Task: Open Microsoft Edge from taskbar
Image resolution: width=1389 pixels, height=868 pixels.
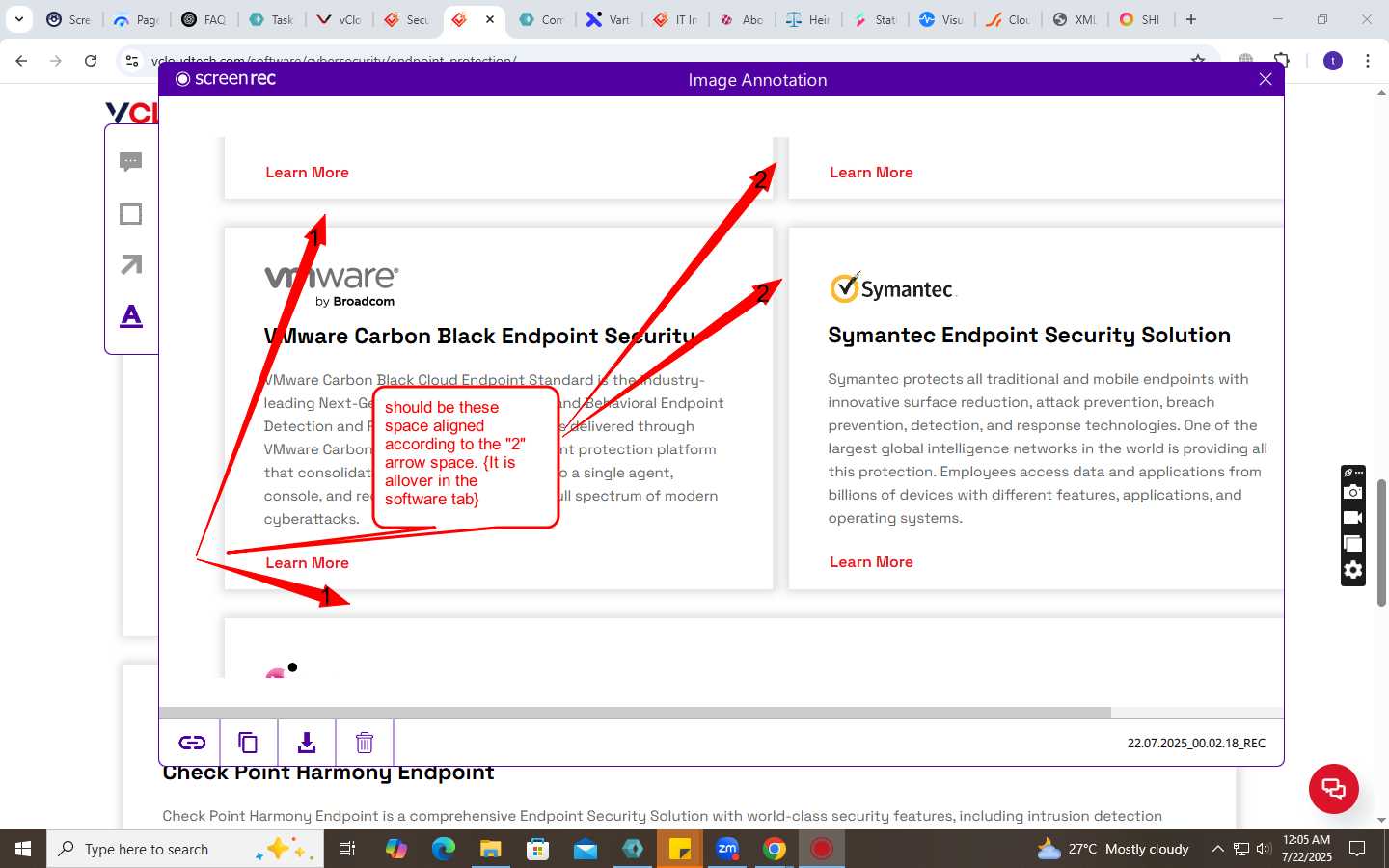Action: pos(444,849)
